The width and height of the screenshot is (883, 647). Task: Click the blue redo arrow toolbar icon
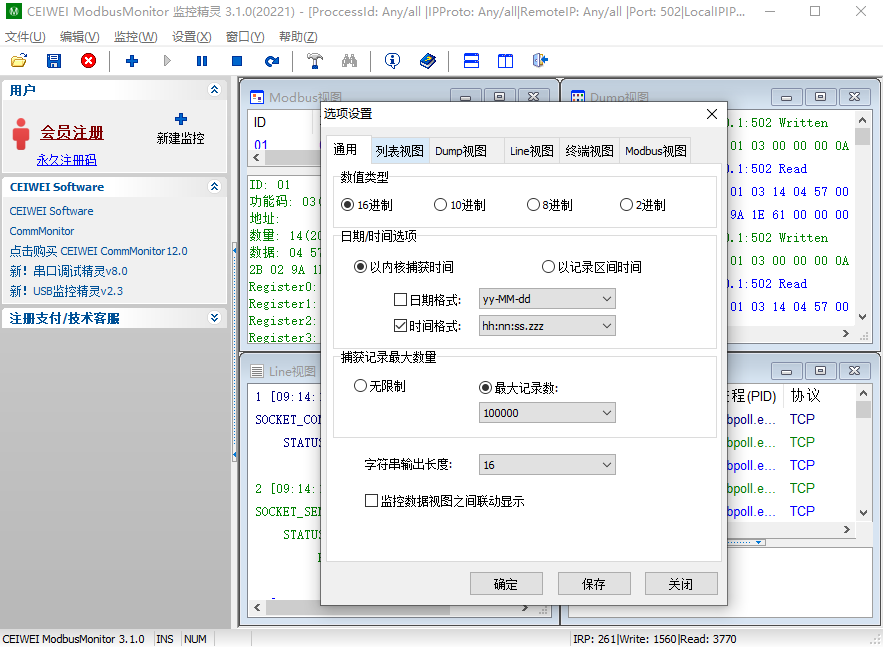(272, 61)
